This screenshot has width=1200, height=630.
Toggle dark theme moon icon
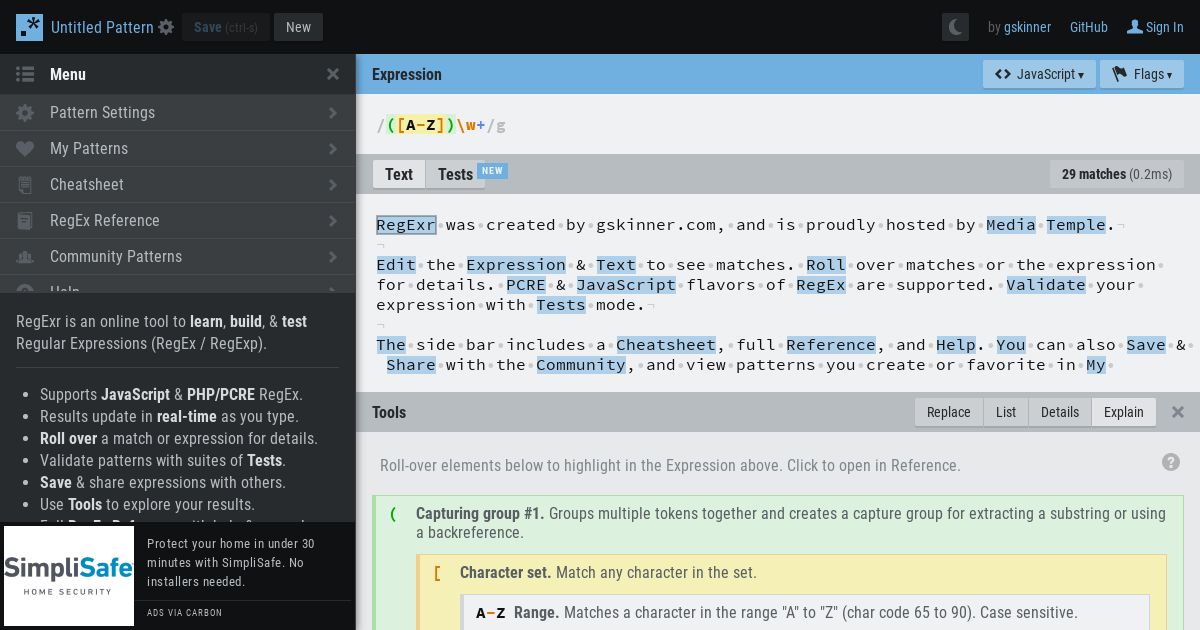pyautogui.click(x=955, y=27)
